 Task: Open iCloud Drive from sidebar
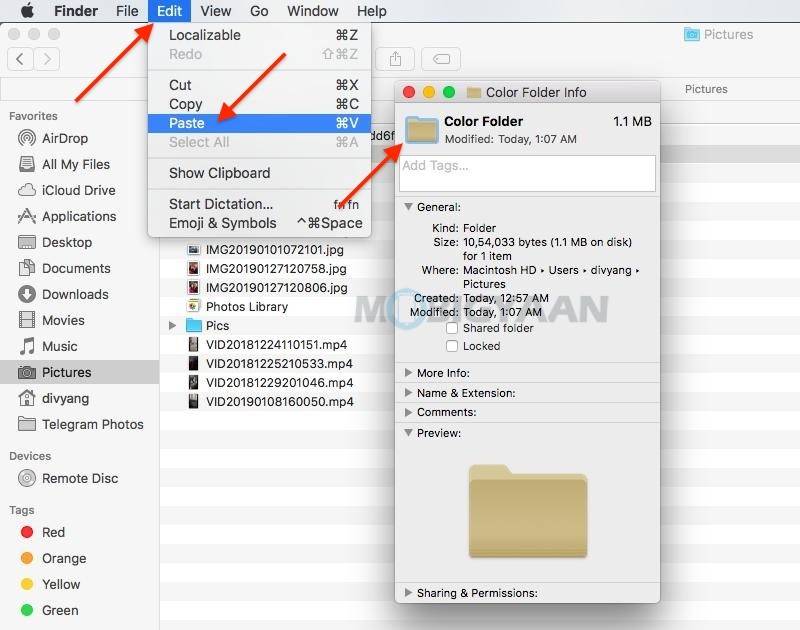[27, 190]
